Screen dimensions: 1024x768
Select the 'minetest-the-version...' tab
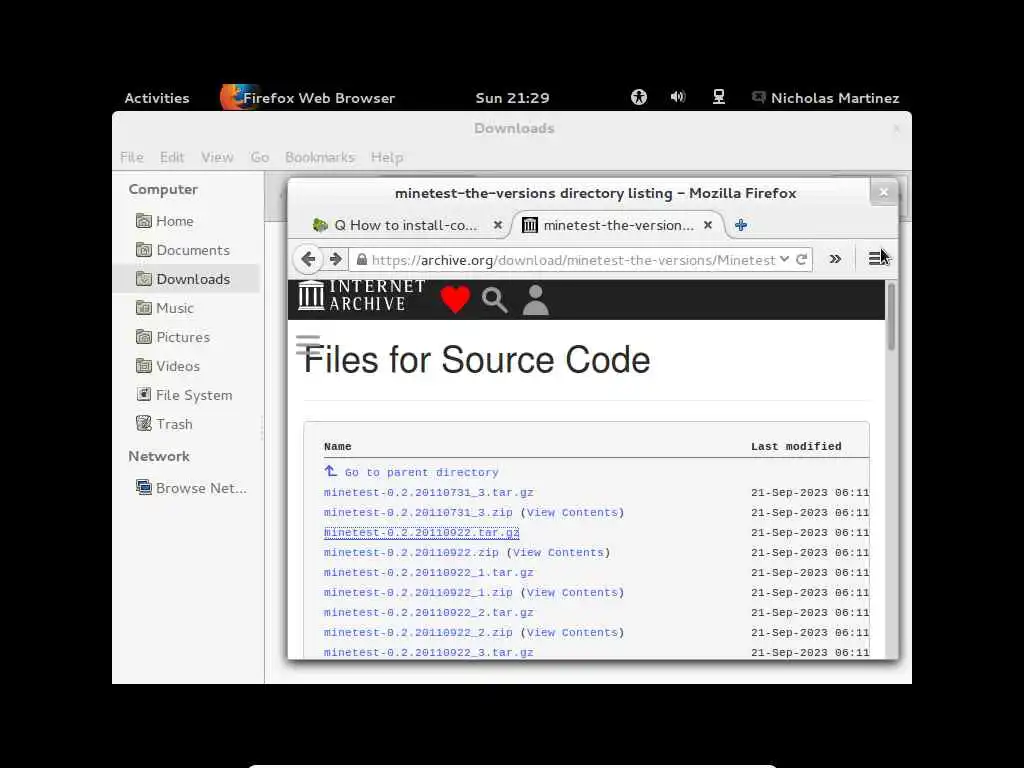point(618,225)
